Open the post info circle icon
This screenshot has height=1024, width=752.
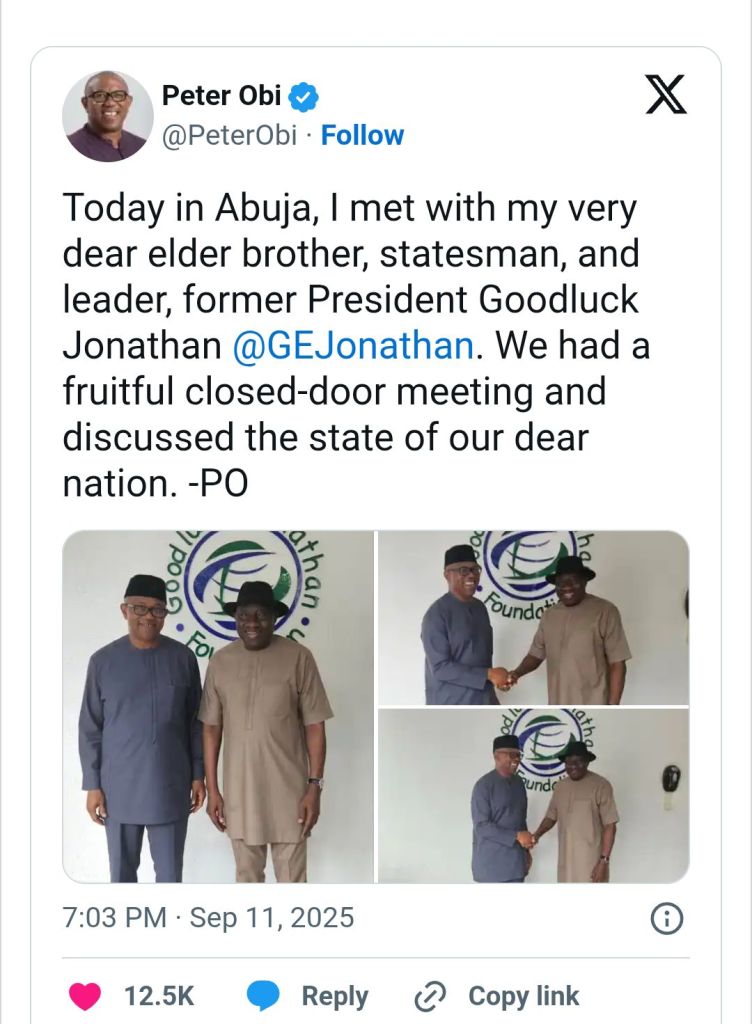pyautogui.click(x=666, y=917)
